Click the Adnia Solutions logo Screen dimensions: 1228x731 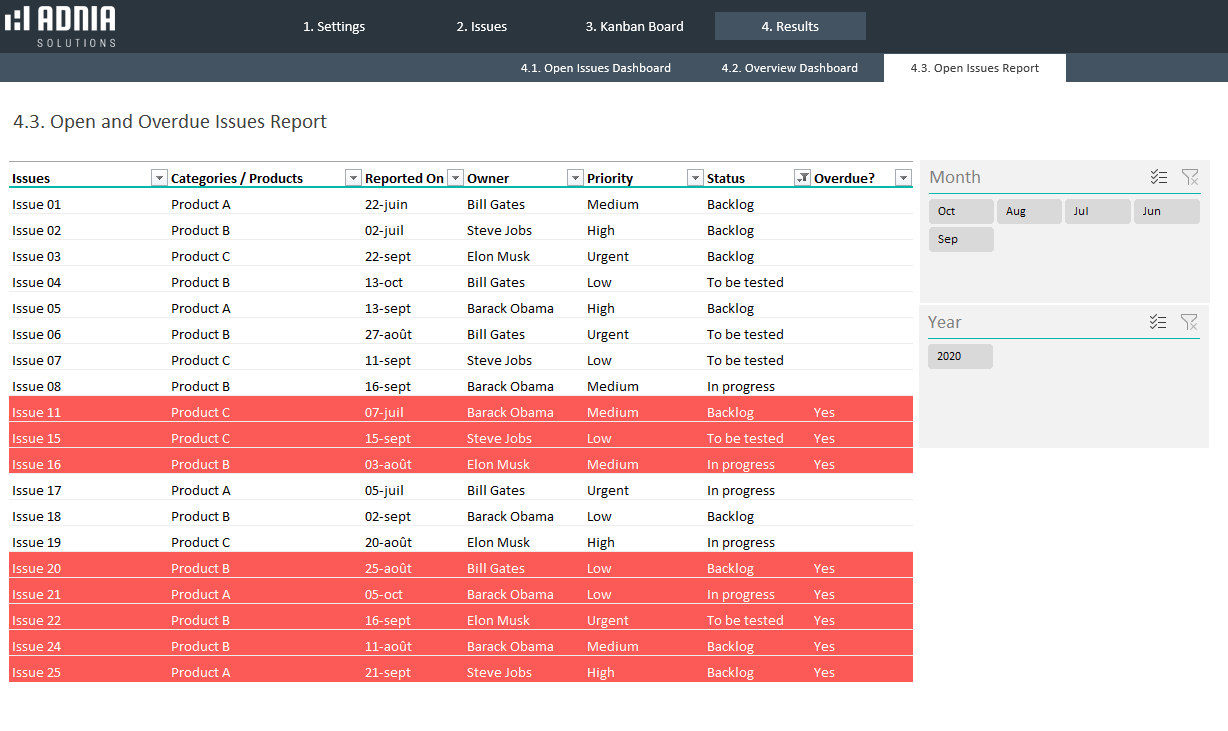(x=60, y=26)
